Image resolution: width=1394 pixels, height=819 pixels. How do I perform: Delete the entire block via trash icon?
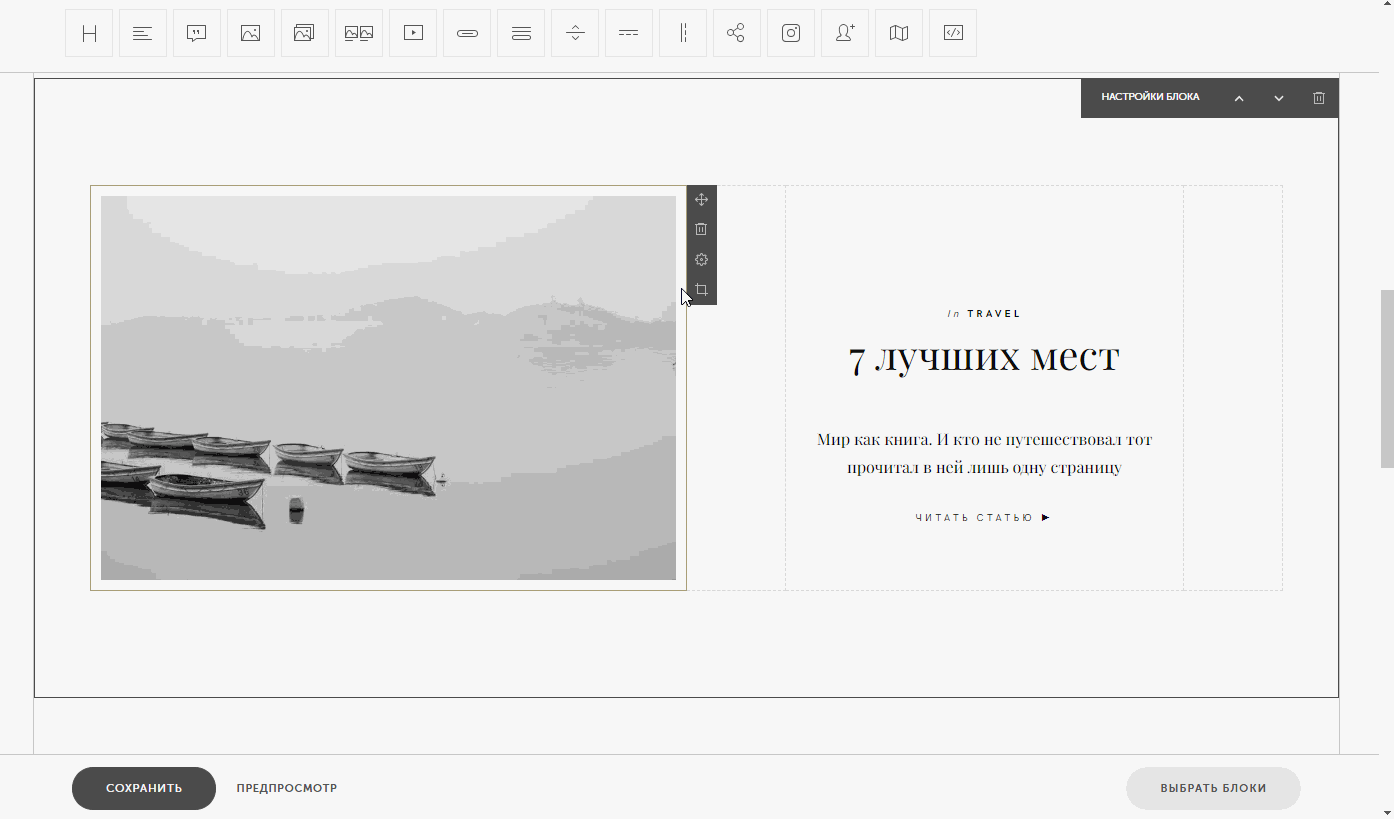point(1319,98)
